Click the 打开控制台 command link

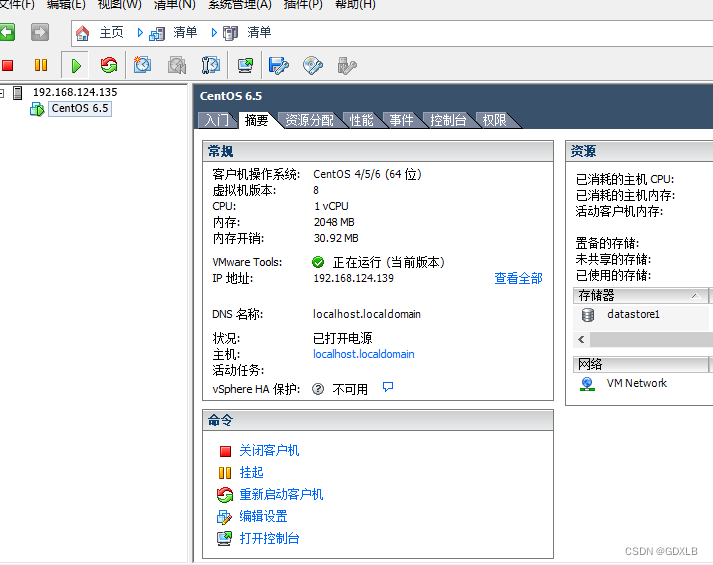[x=269, y=538]
